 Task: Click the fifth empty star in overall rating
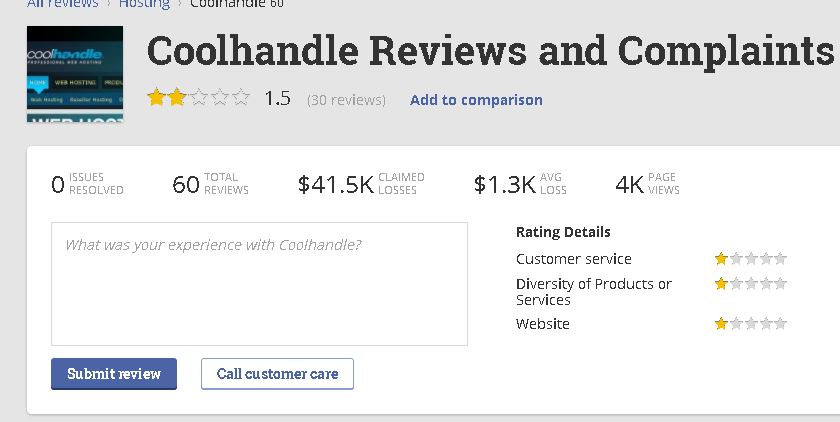pos(241,97)
